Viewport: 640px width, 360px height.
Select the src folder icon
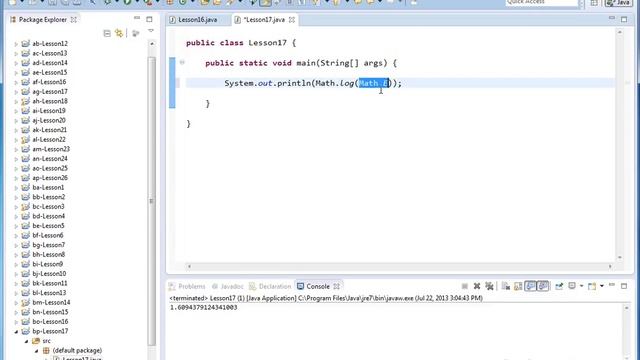pyautogui.click(x=36, y=341)
